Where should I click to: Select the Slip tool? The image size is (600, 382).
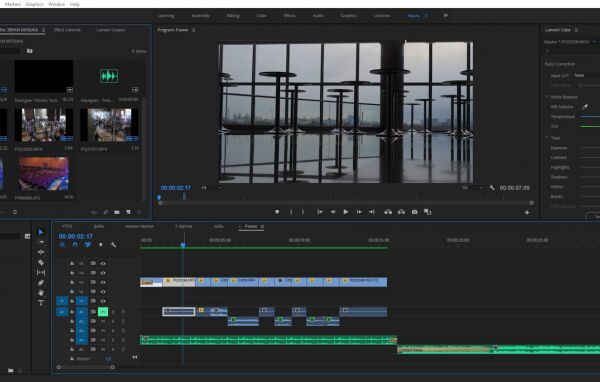[41, 273]
